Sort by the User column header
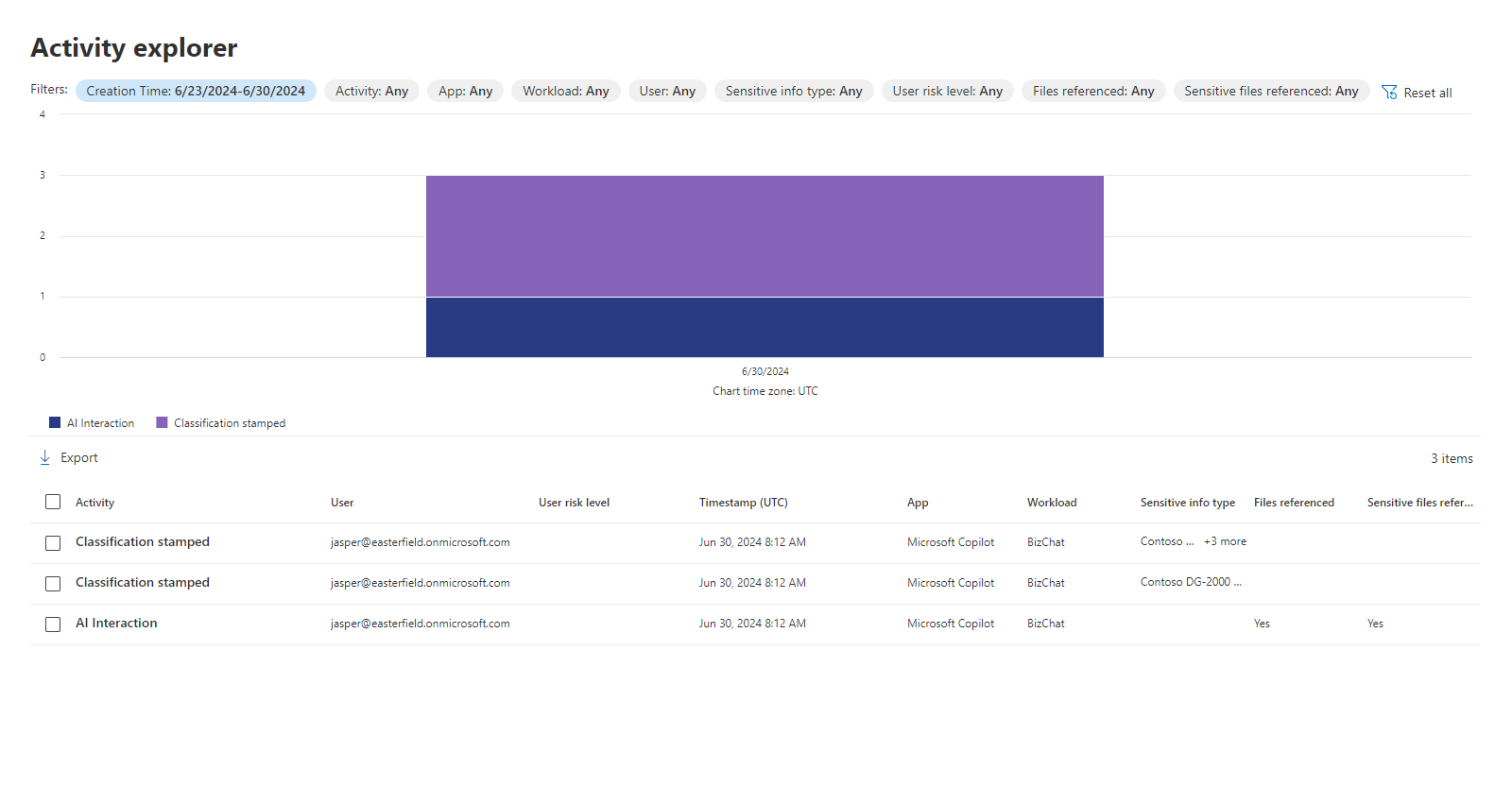Image resolution: width=1512 pixels, height=804 pixels. click(342, 503)
